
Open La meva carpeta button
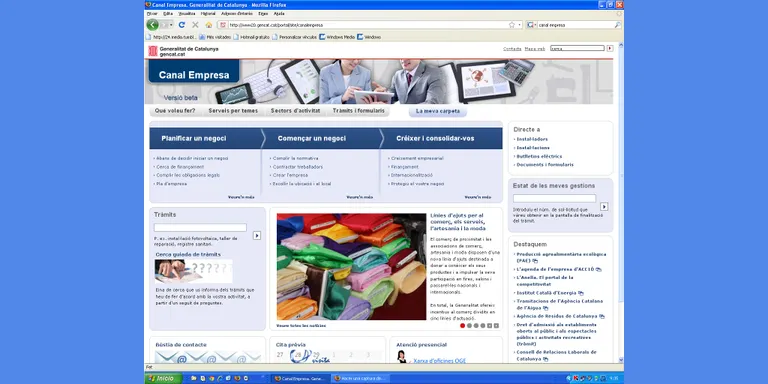coord(438,111)
